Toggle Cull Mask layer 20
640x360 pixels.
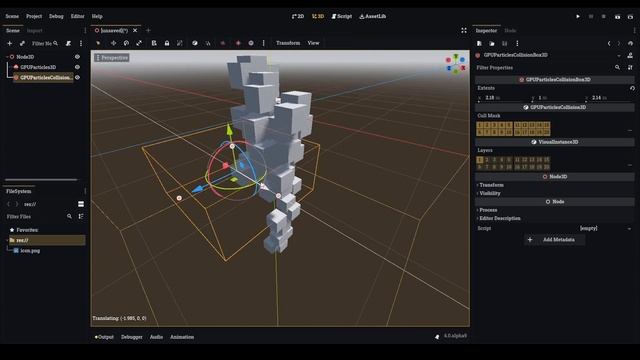pyautogui.click(x=547, y=132)
